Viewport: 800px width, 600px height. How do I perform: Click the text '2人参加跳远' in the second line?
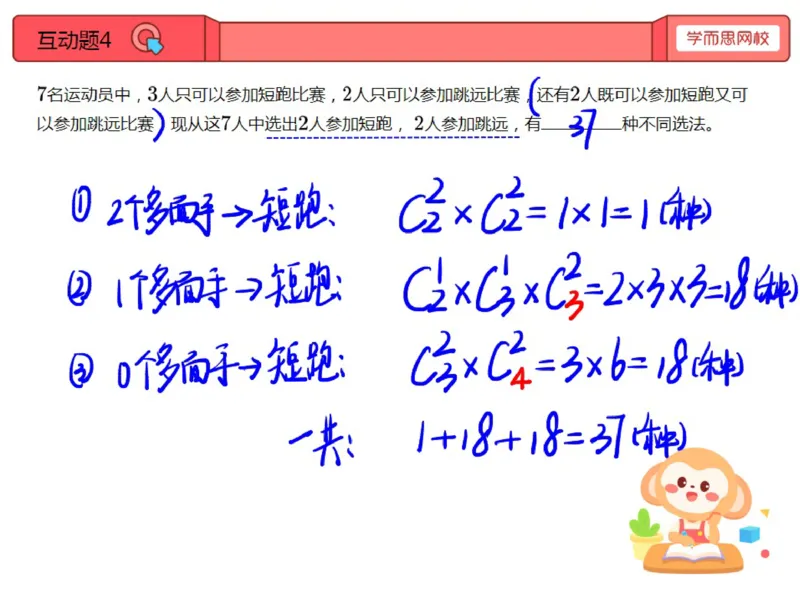click(461, 123)
